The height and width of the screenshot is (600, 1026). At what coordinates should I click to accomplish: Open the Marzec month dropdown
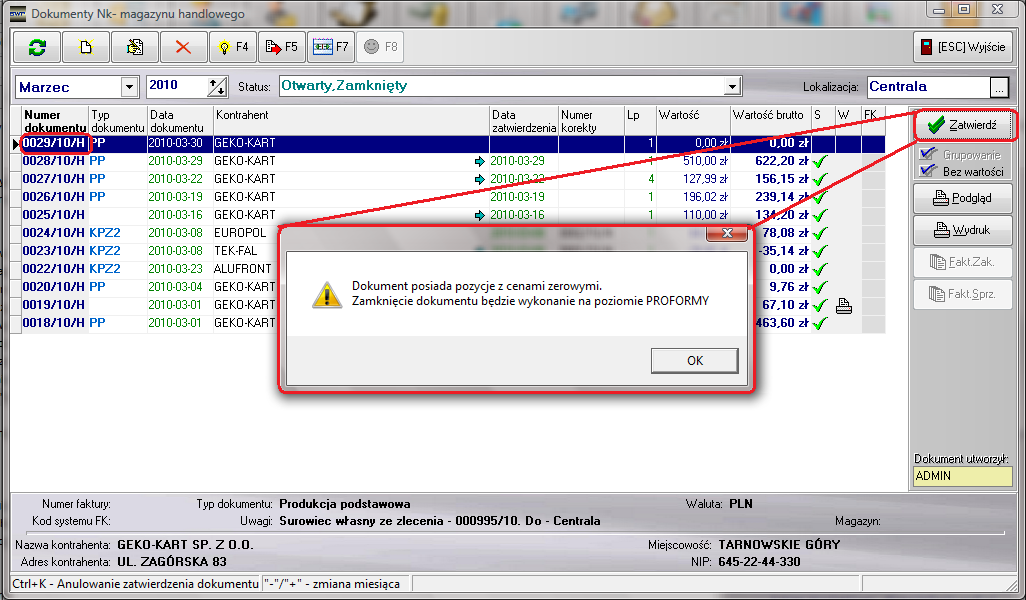129,87
